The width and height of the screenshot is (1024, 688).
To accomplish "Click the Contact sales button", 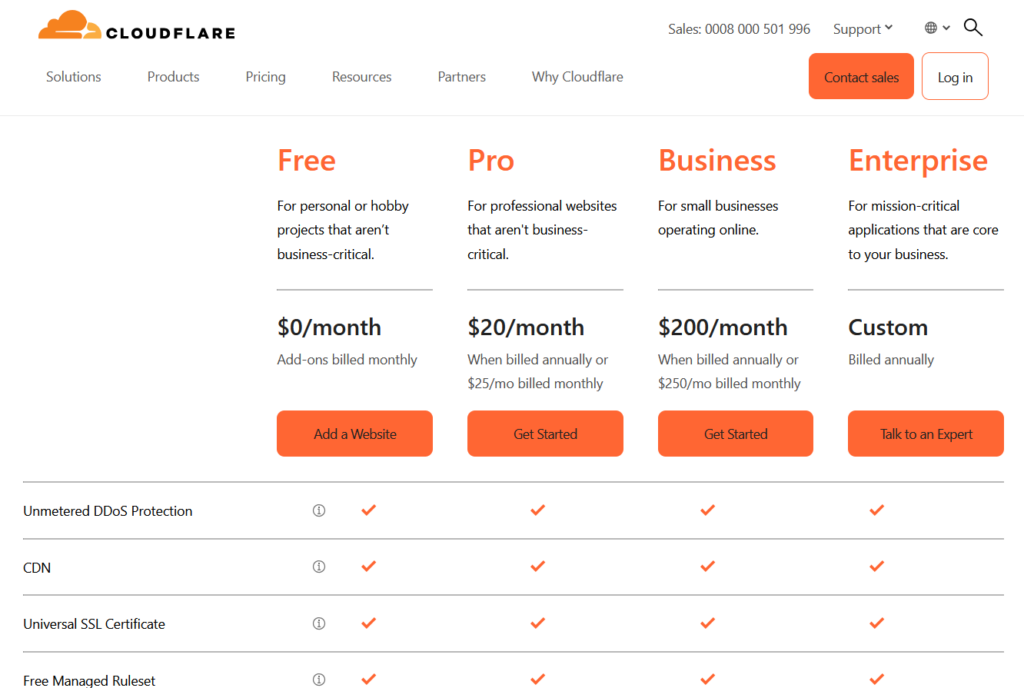I will (x=861, y=77).
